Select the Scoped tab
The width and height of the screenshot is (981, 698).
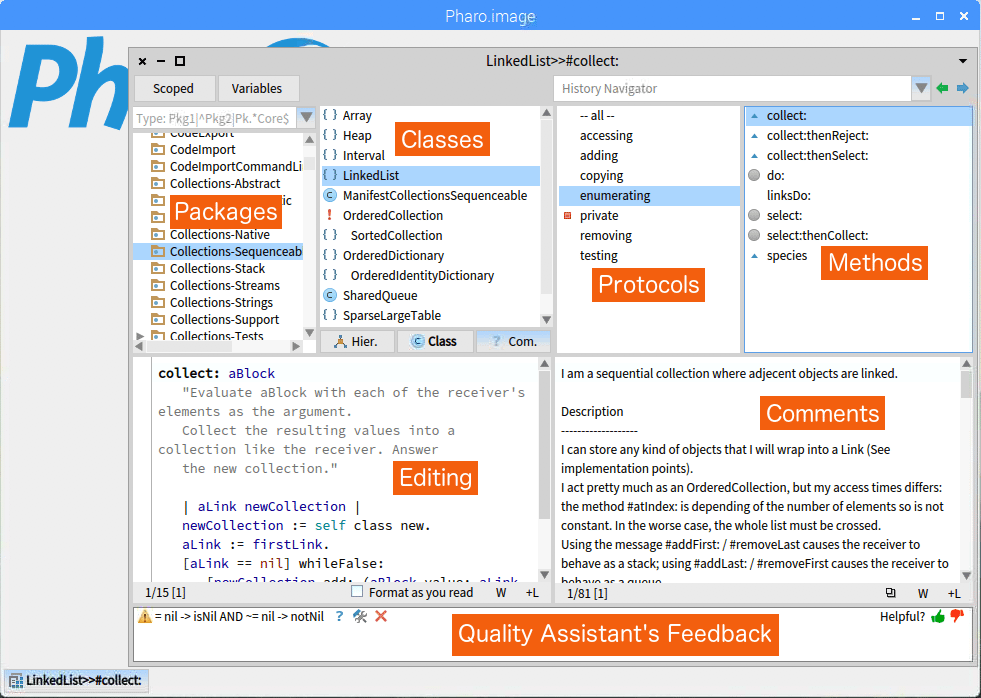pos(174,88)
